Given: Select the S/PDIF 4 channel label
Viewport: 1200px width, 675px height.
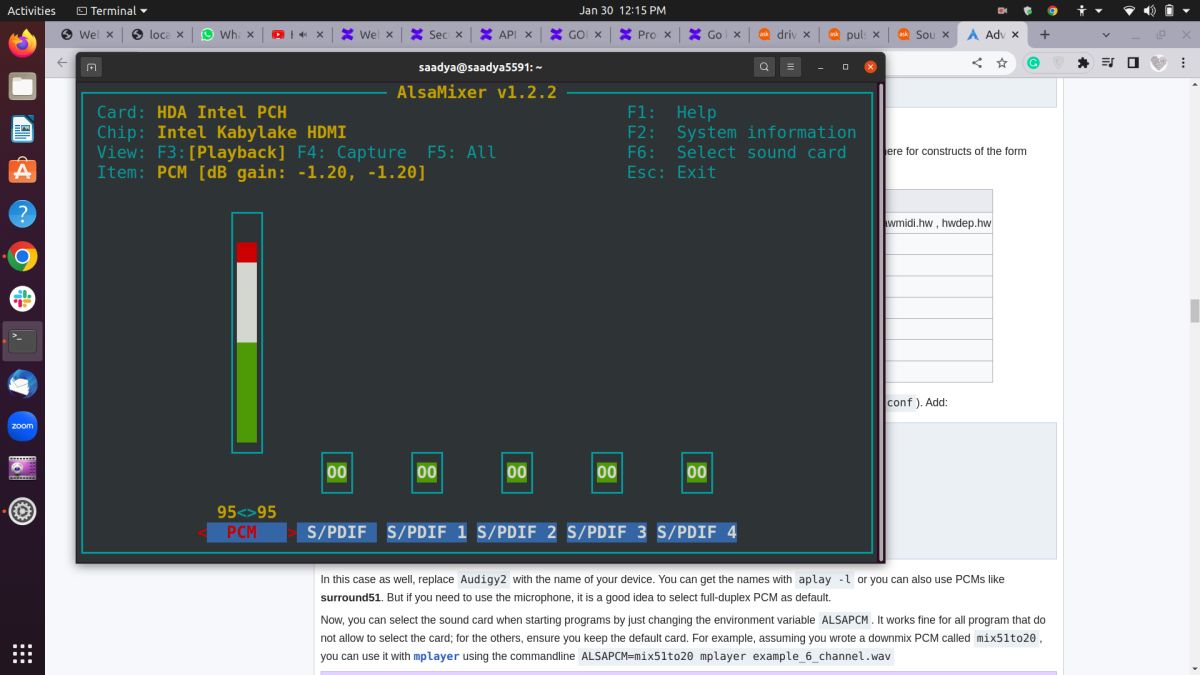Looking at the screenshot, I should [x=697, y=532].
